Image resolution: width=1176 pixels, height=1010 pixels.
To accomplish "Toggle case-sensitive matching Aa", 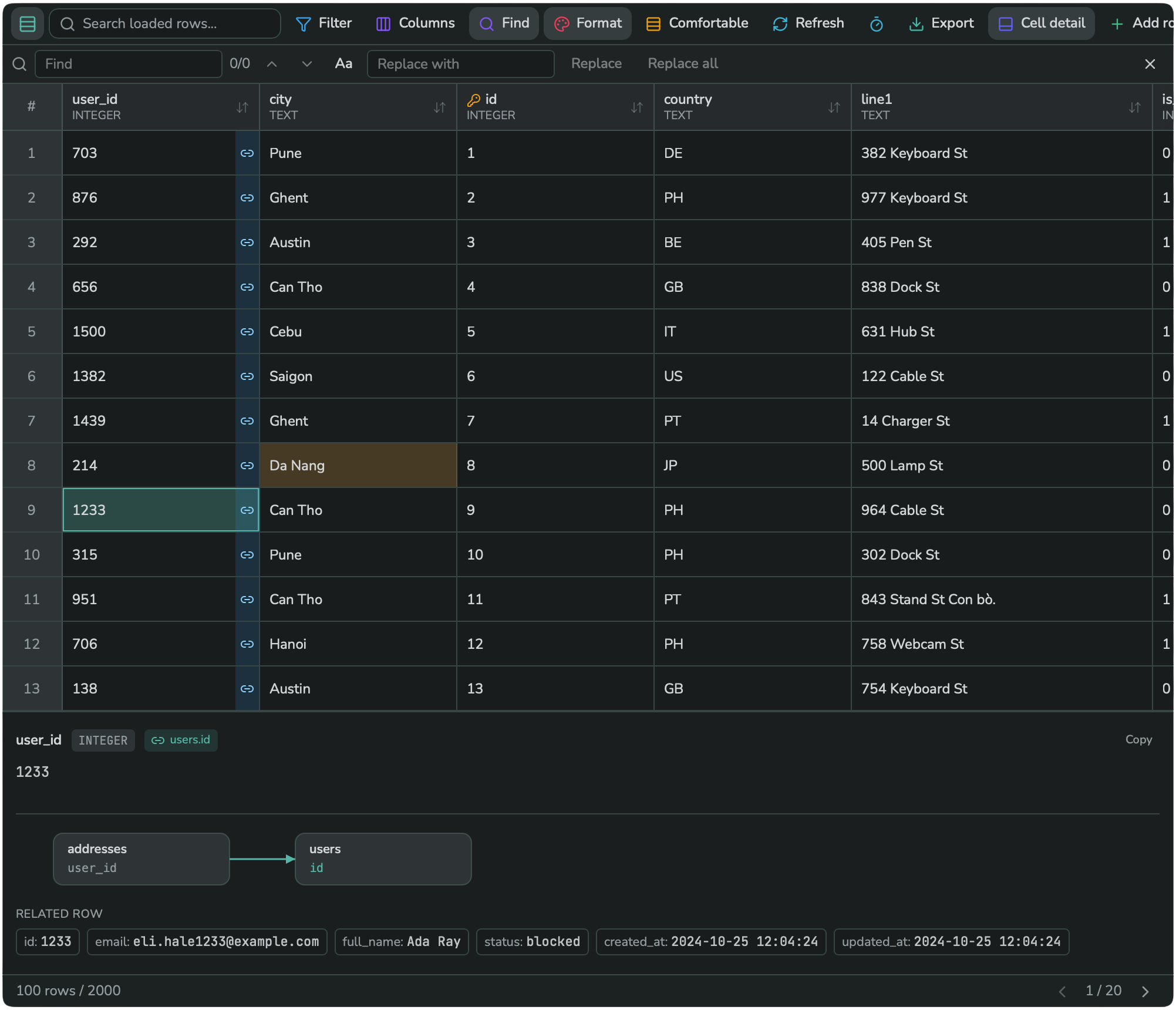I will click(x=343, y=64).
